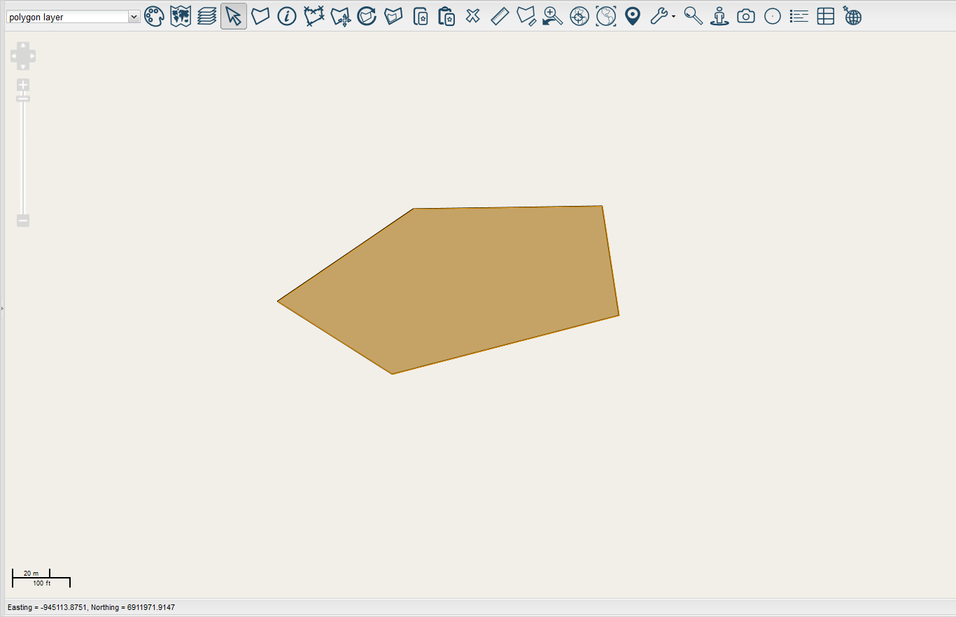Take a map snapshot with camera icon
Viewport: 956px width, 617px height.
pyautogui.click(x=746, y=16)
